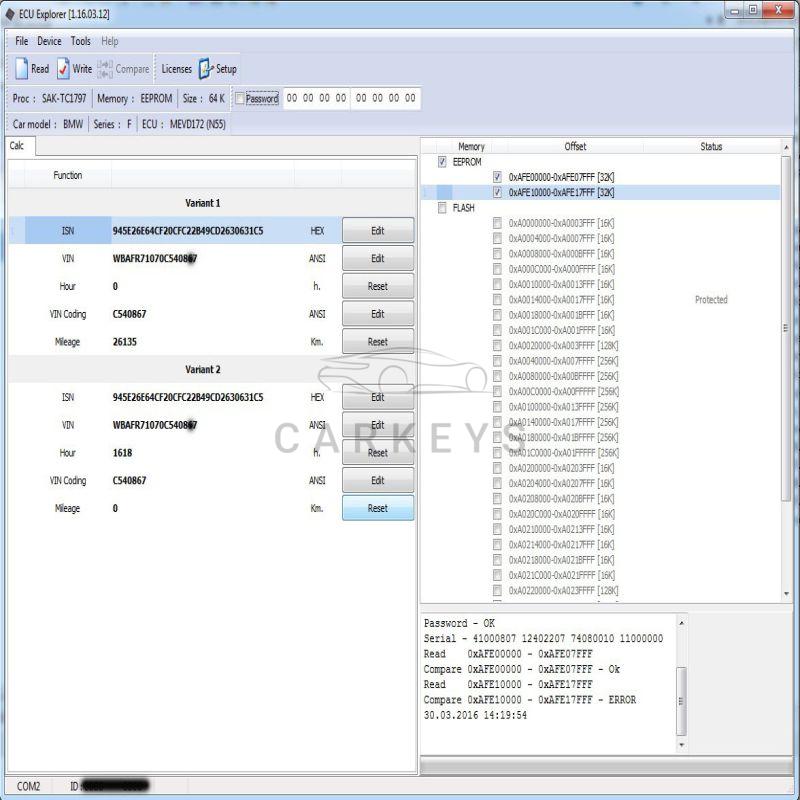The width and height of the screenshot is (800, 800).
Task: Open Setup from the toolbar
Action: coord(218,68)
